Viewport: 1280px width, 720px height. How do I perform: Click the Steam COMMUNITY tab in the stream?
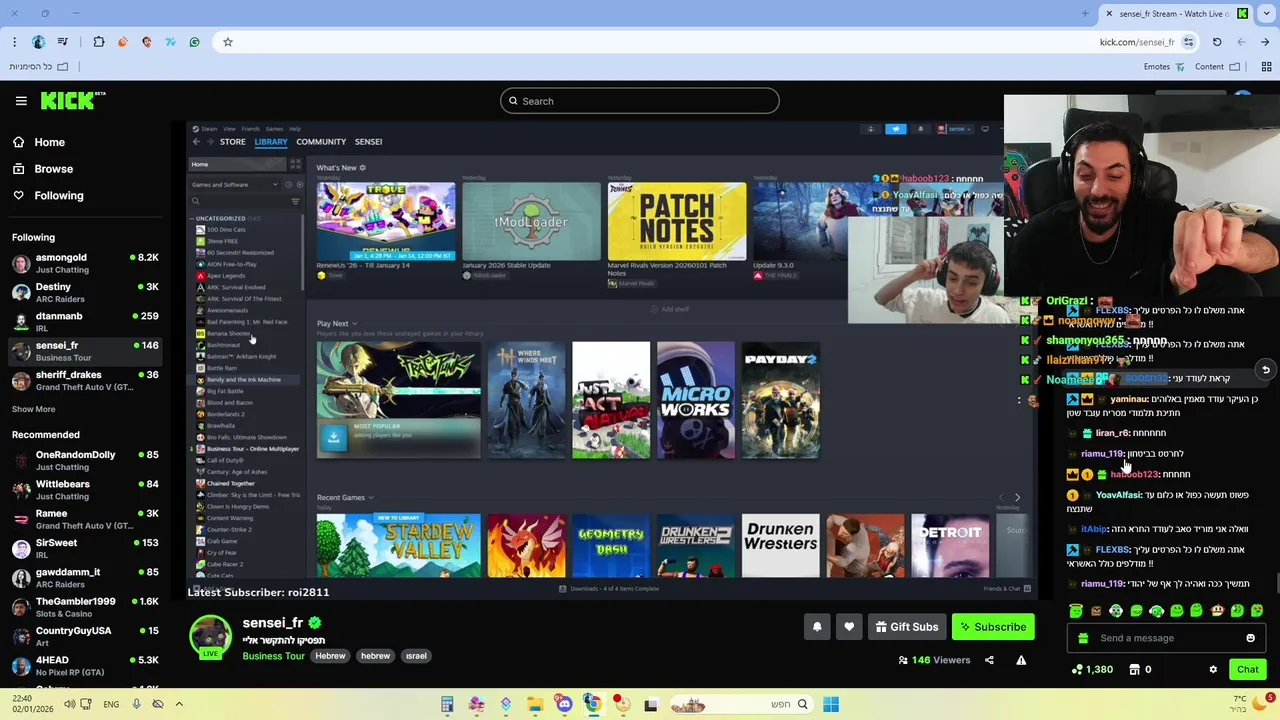click(x=321, y=142)
